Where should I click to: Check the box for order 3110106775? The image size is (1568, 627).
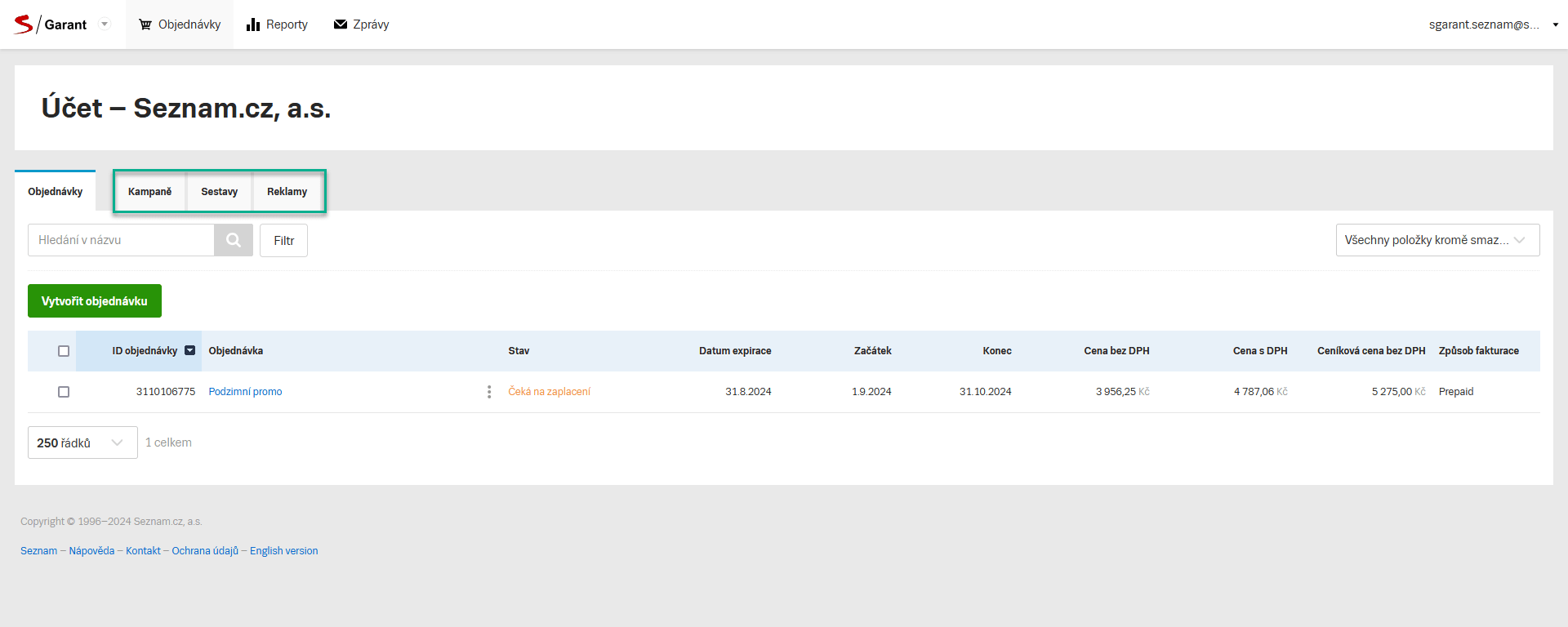[64, 392]
